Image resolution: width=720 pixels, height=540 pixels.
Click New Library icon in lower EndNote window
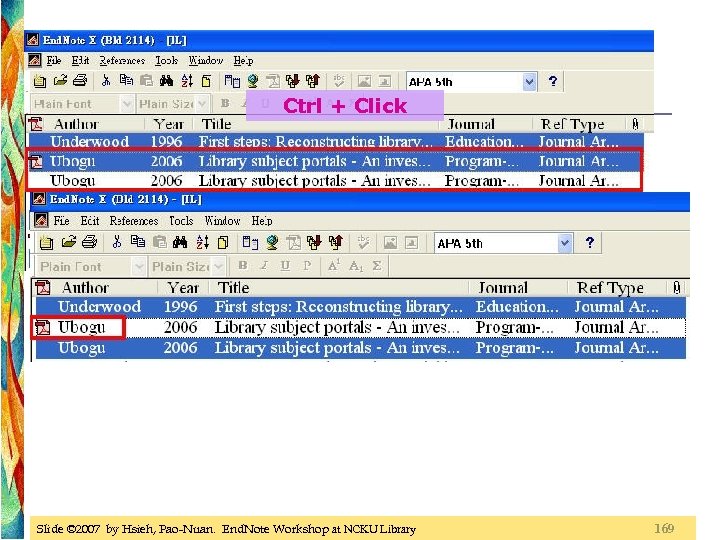coord(46,242)
